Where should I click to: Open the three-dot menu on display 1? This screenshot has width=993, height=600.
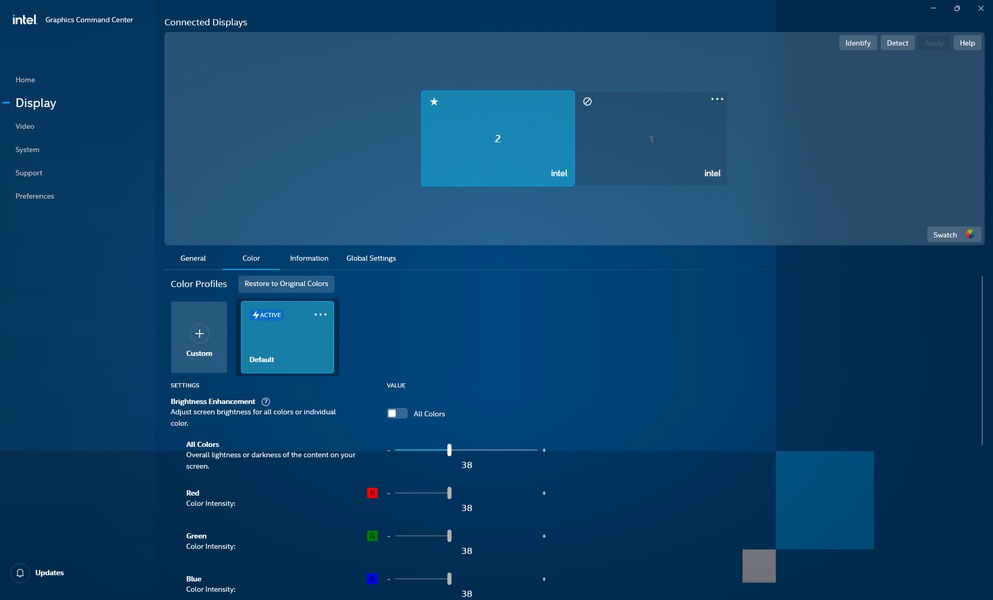click(717, 99)
